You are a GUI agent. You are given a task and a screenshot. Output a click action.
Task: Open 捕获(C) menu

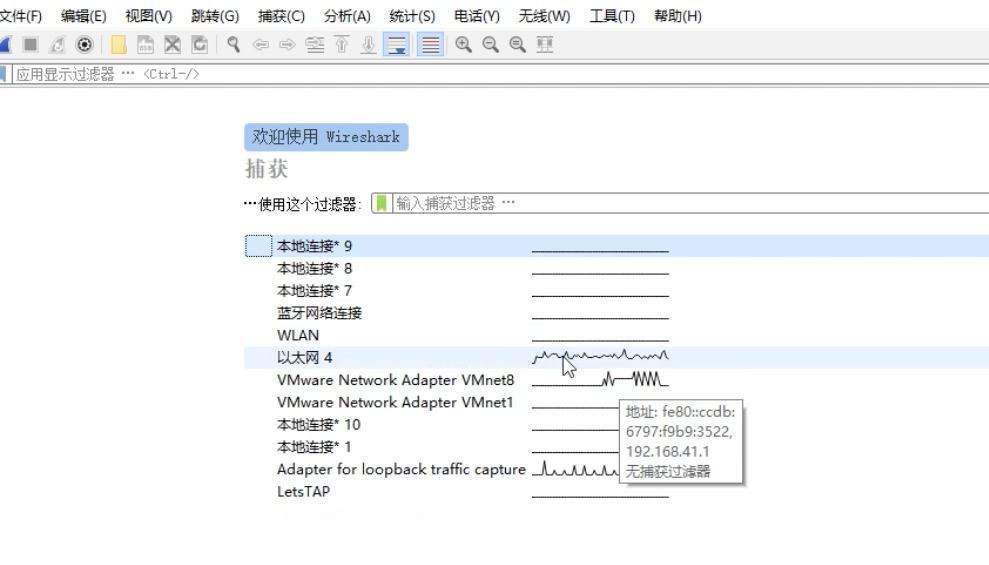click(281, 16)
